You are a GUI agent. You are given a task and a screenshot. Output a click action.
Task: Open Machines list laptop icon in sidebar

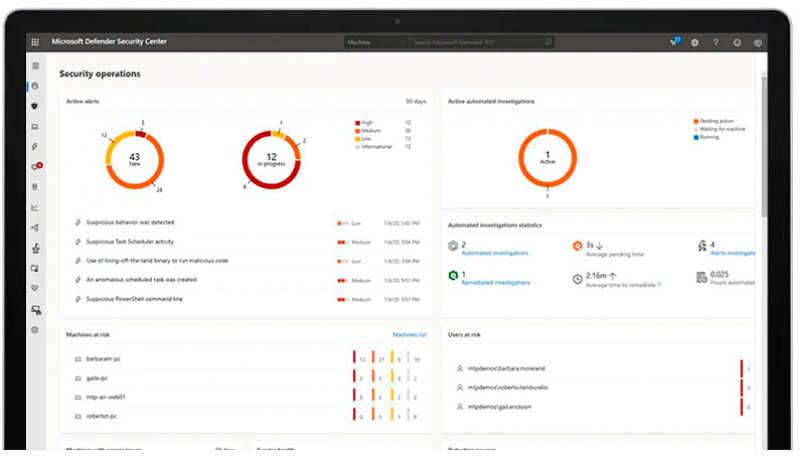coord(35,127)
